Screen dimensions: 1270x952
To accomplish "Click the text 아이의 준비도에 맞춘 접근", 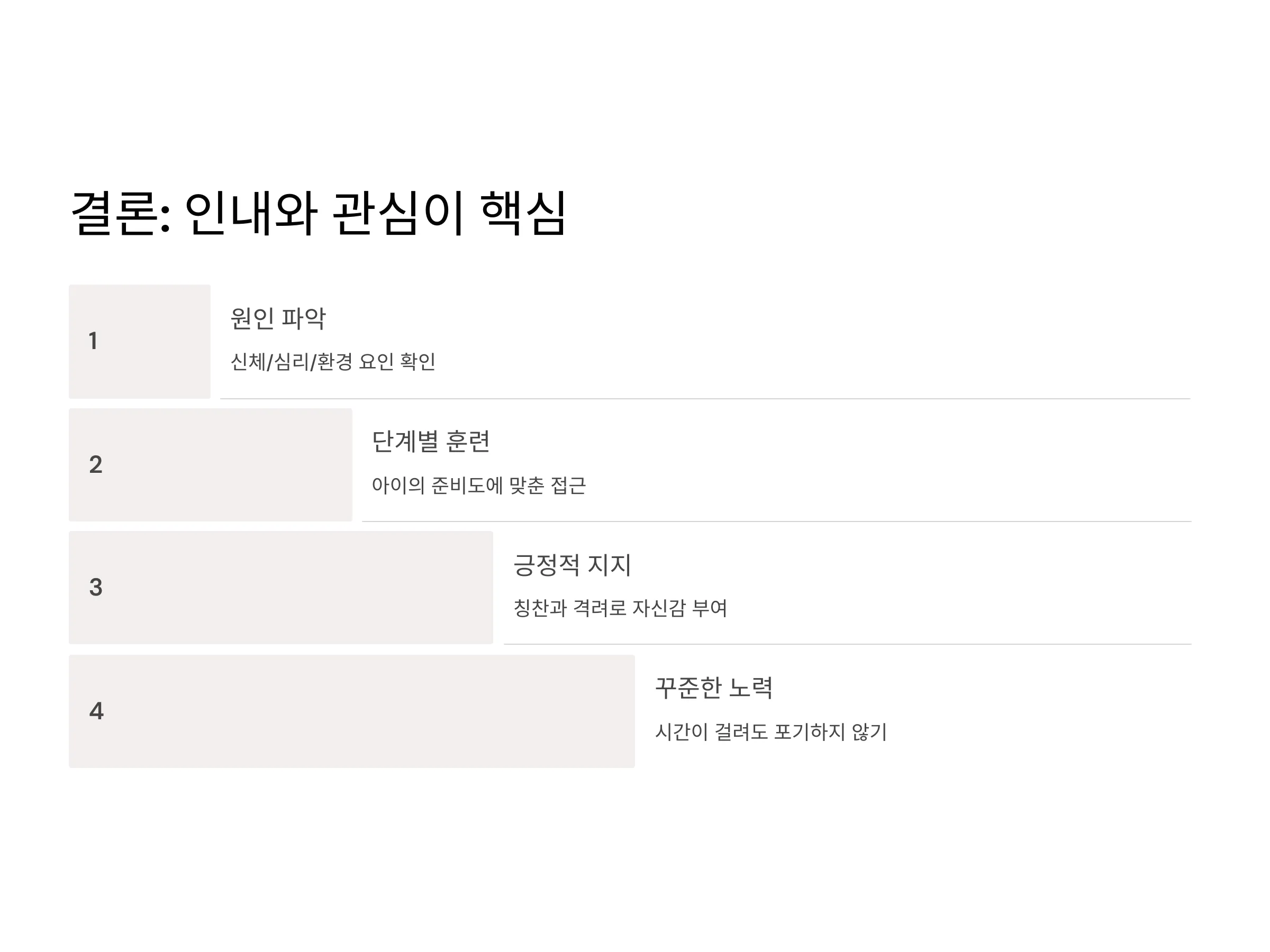I will point(479,486).
